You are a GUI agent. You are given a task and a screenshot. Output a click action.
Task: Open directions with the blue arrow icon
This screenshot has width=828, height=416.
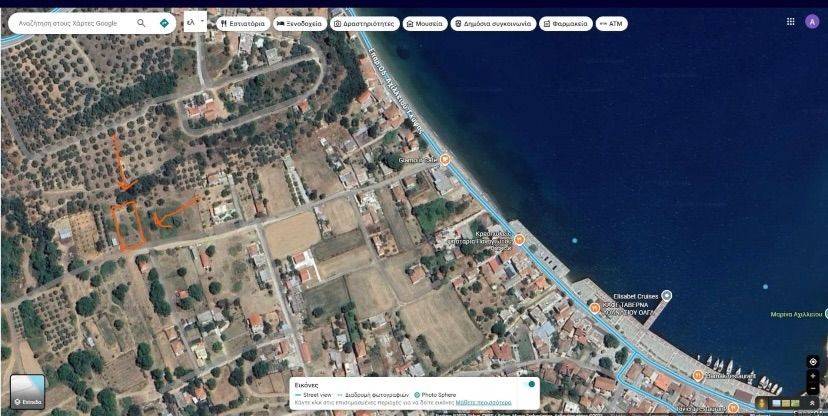[164, 23]
